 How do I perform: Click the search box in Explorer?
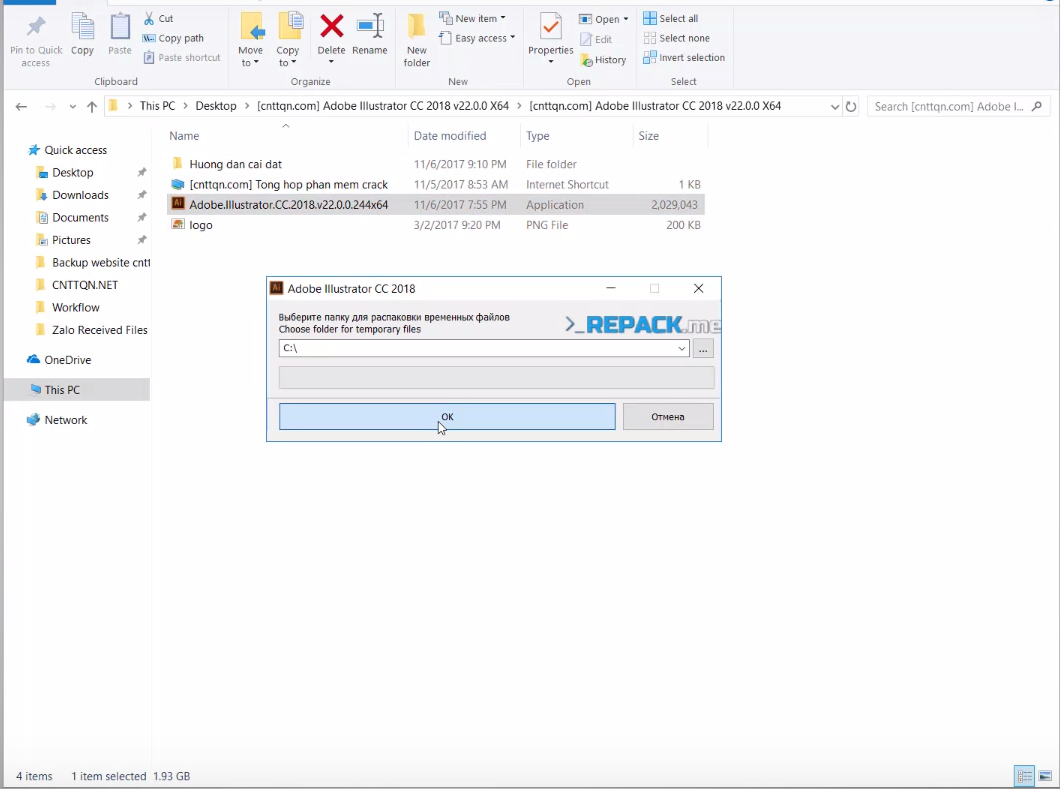click(x=948, y=106)
